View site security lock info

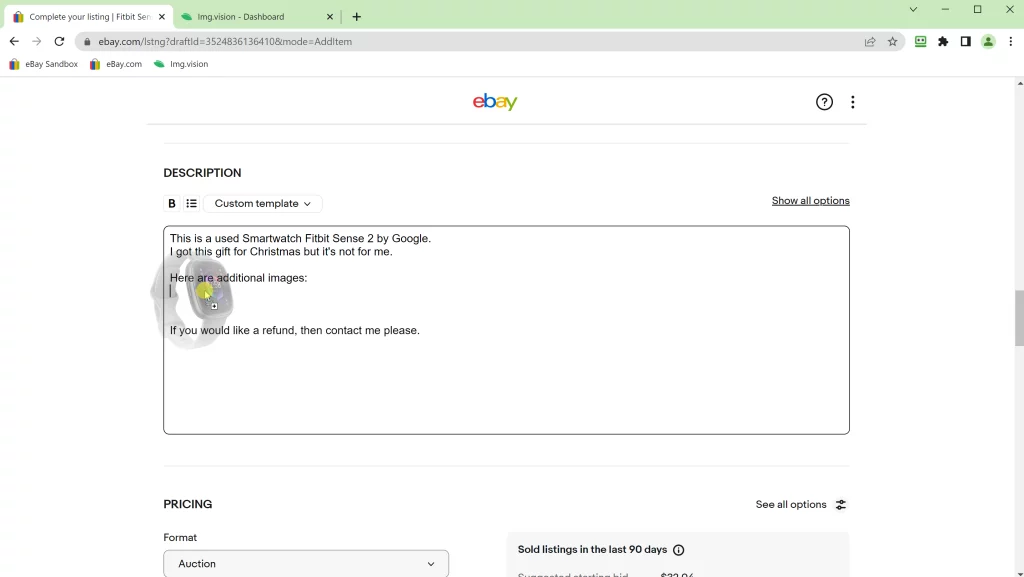[x=87, y=42]
